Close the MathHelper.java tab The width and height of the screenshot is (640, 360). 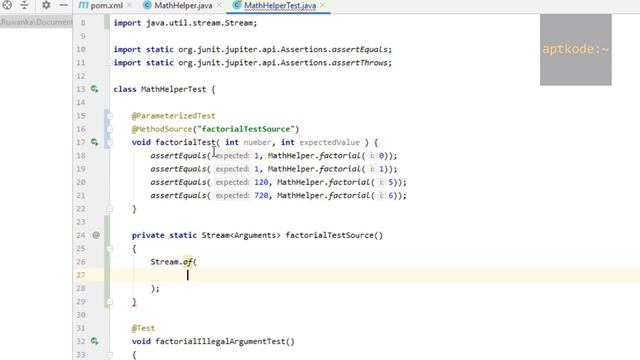[x=219, y=5]
